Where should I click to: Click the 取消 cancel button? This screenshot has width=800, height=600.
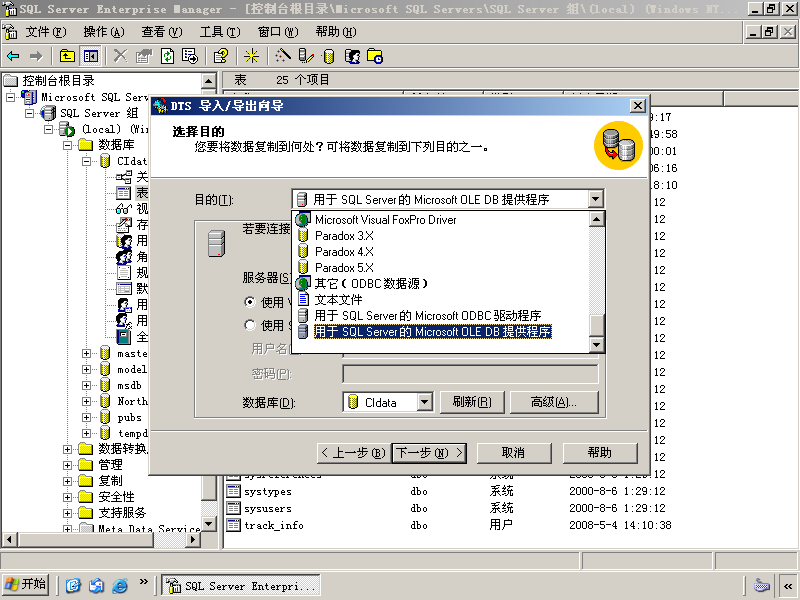[514, 453]
